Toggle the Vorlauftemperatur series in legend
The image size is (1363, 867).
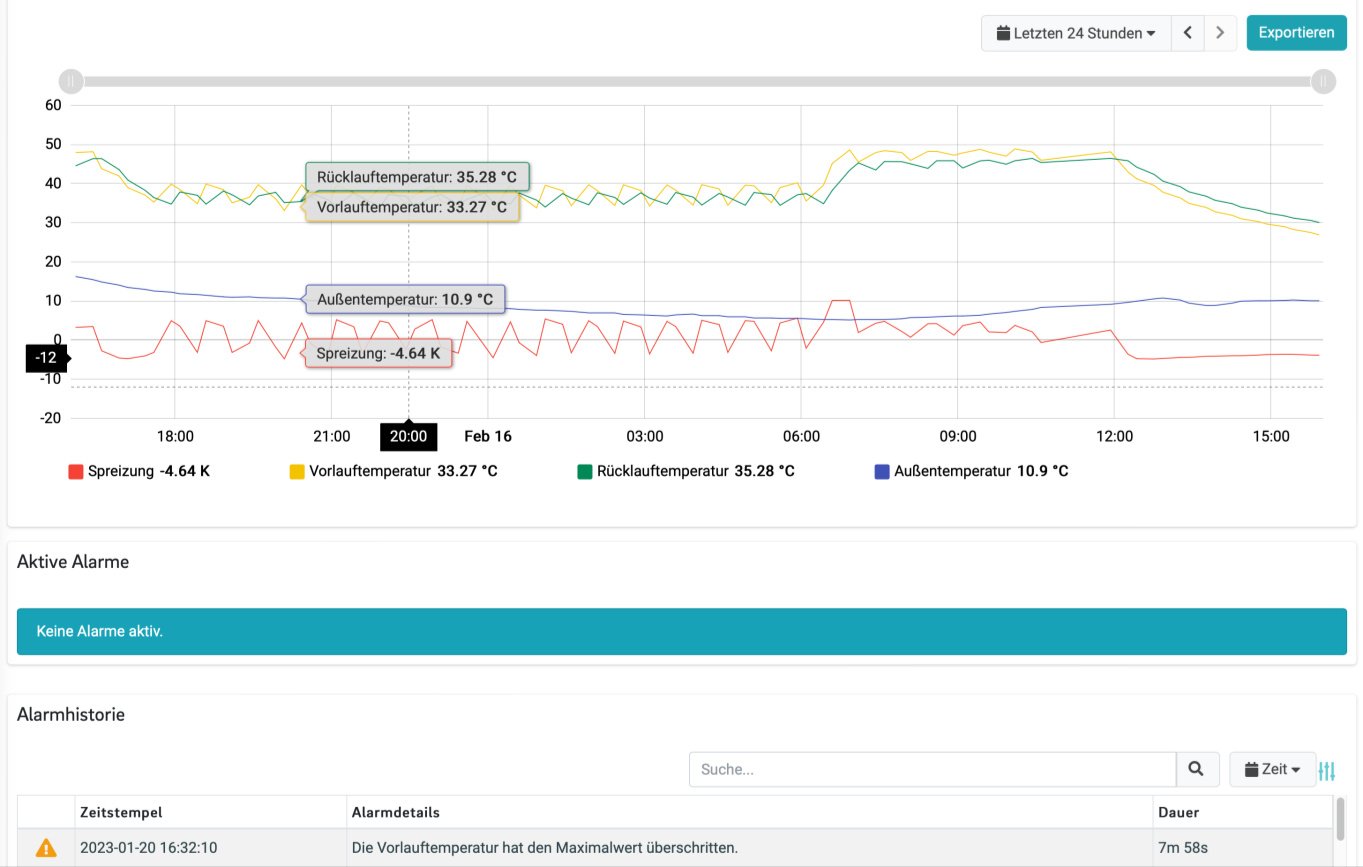tap(393, 471)
